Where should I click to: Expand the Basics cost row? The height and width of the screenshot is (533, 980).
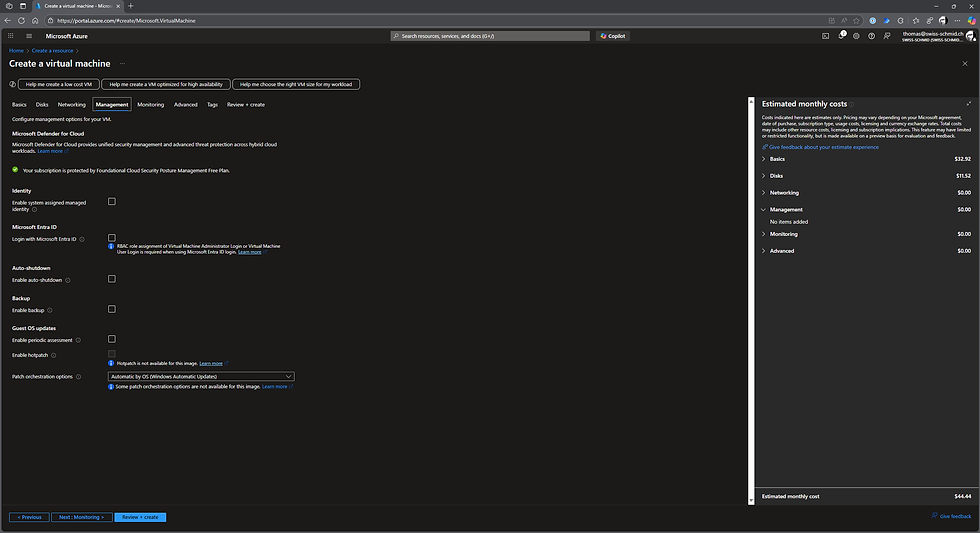(x=866, y=159)
